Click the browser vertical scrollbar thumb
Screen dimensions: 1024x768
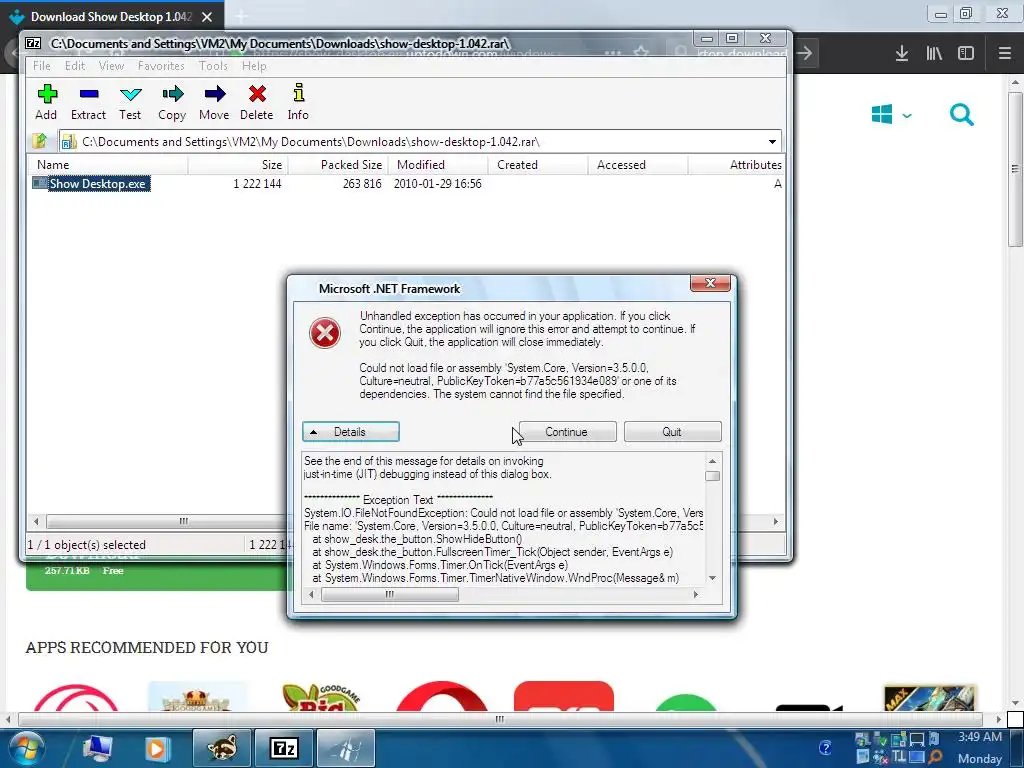(1015, 168)
